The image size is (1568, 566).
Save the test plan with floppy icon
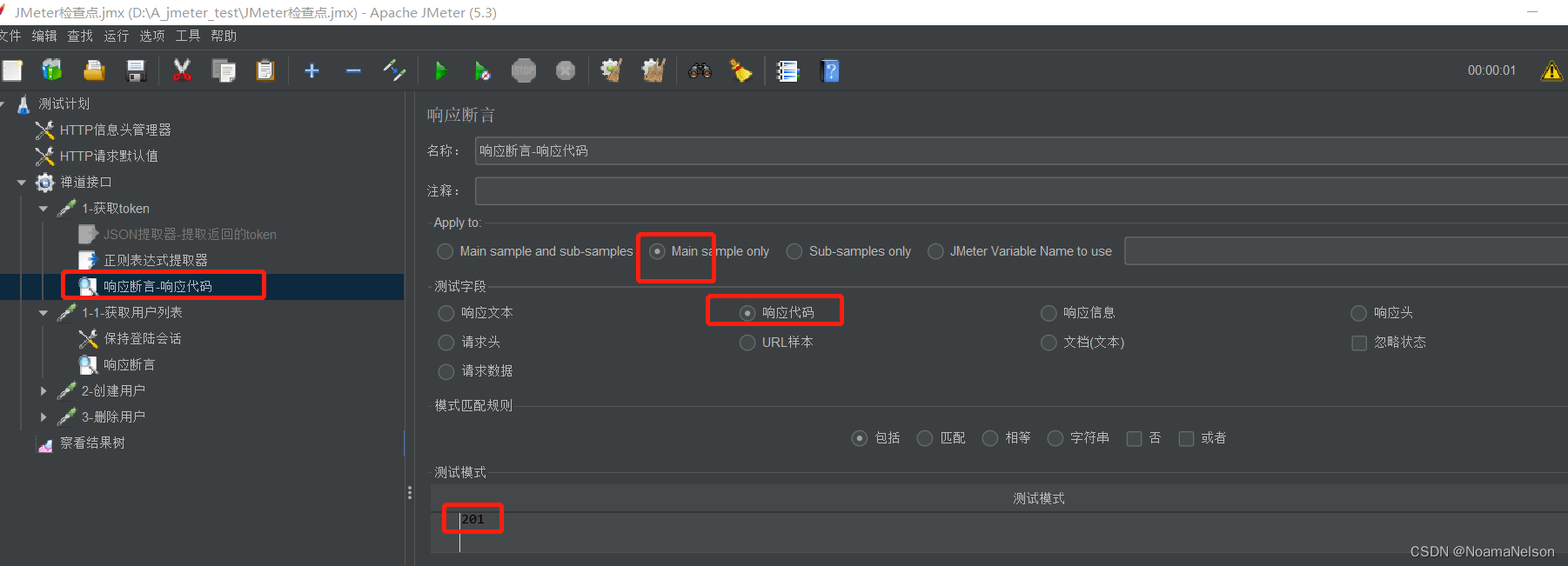[136, 71]
